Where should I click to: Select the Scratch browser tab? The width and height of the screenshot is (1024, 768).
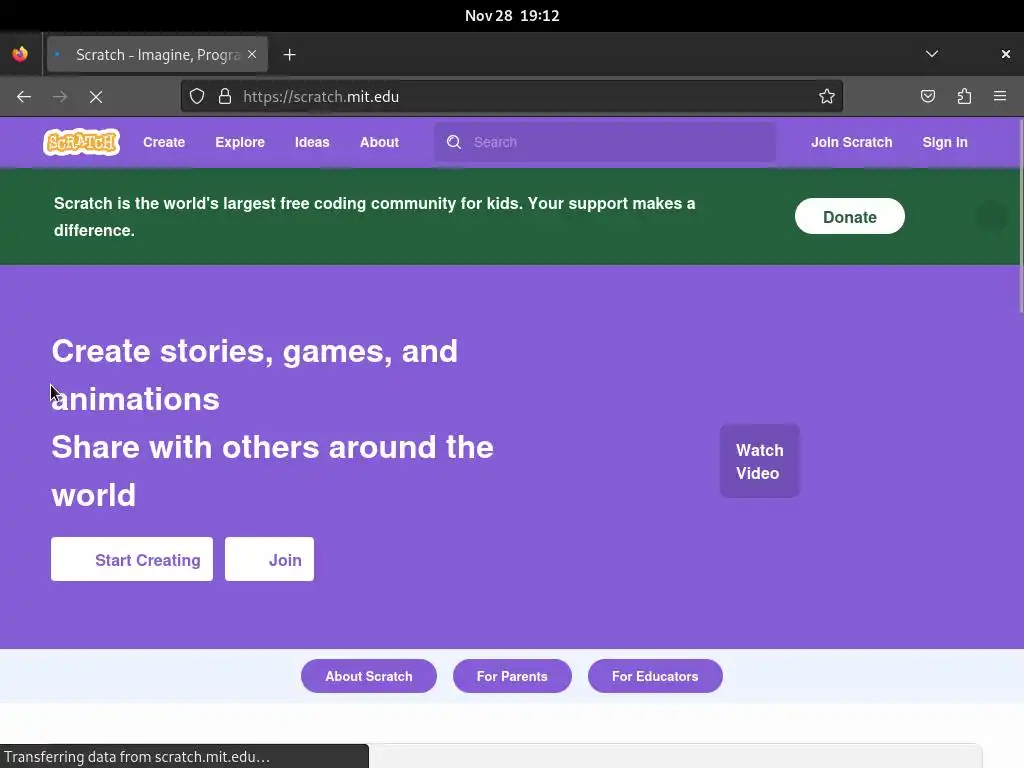pos(157,54)
